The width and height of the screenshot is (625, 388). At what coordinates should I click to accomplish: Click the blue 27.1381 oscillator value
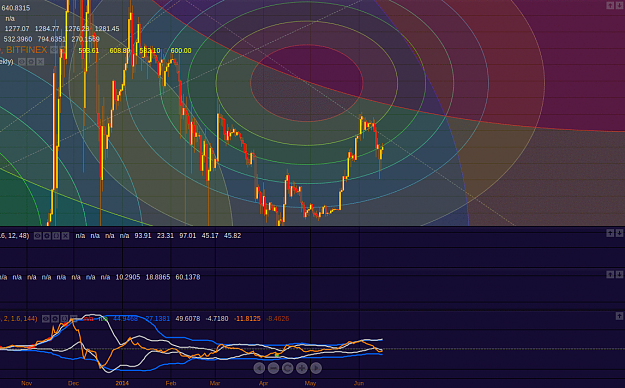click(157, 319)
